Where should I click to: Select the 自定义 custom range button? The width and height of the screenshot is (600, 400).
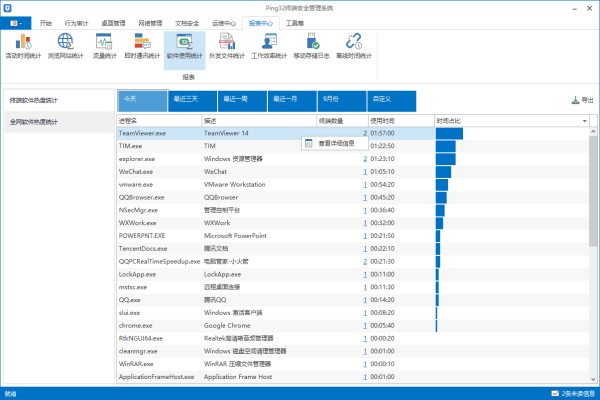click(391, 101)
